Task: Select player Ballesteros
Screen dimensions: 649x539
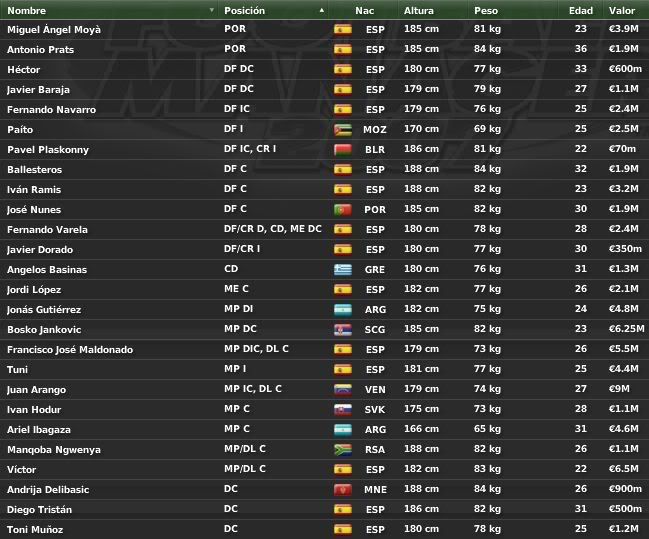Action: (x=34, y=170)
